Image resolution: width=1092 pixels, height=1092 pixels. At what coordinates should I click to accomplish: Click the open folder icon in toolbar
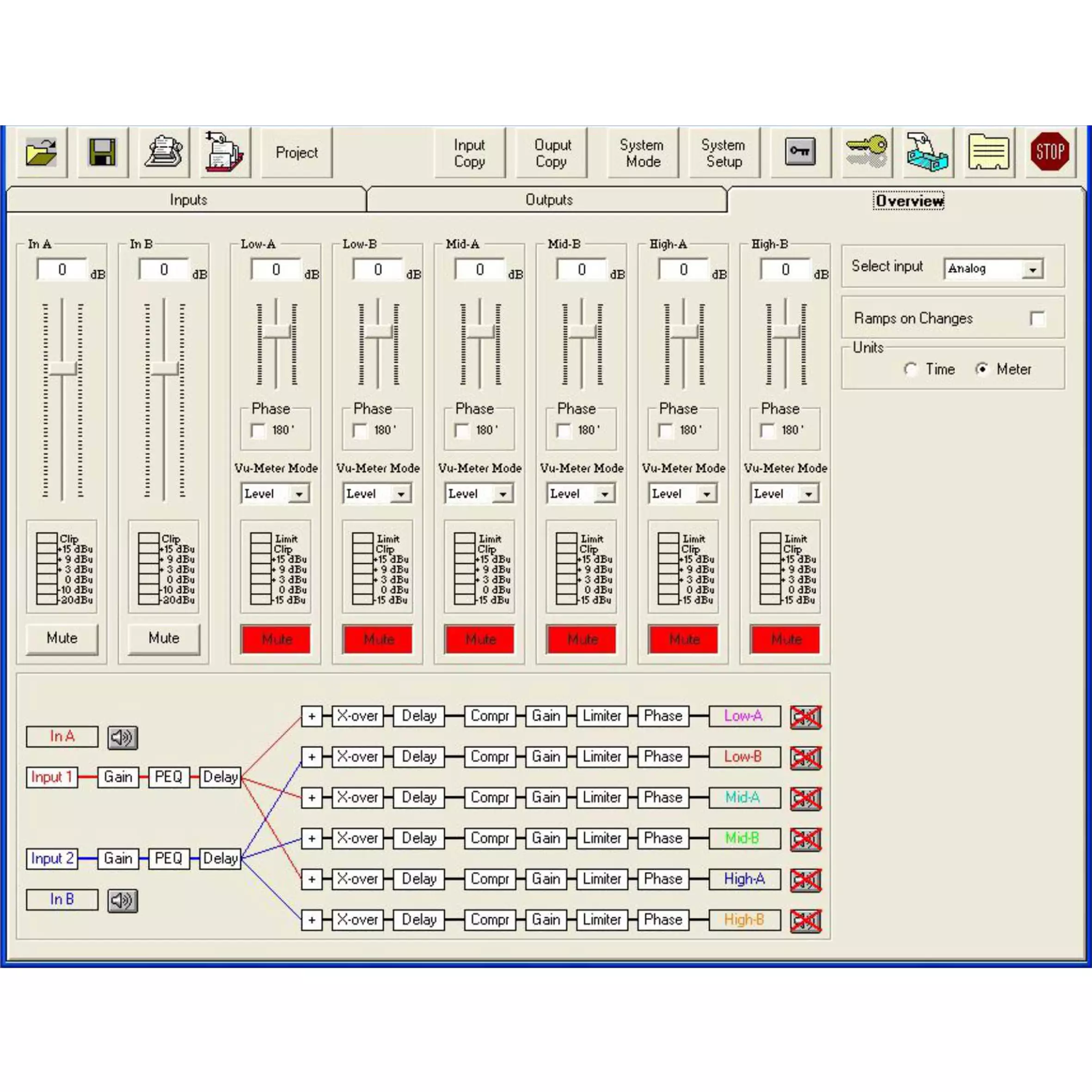click(x=41, y=153)
